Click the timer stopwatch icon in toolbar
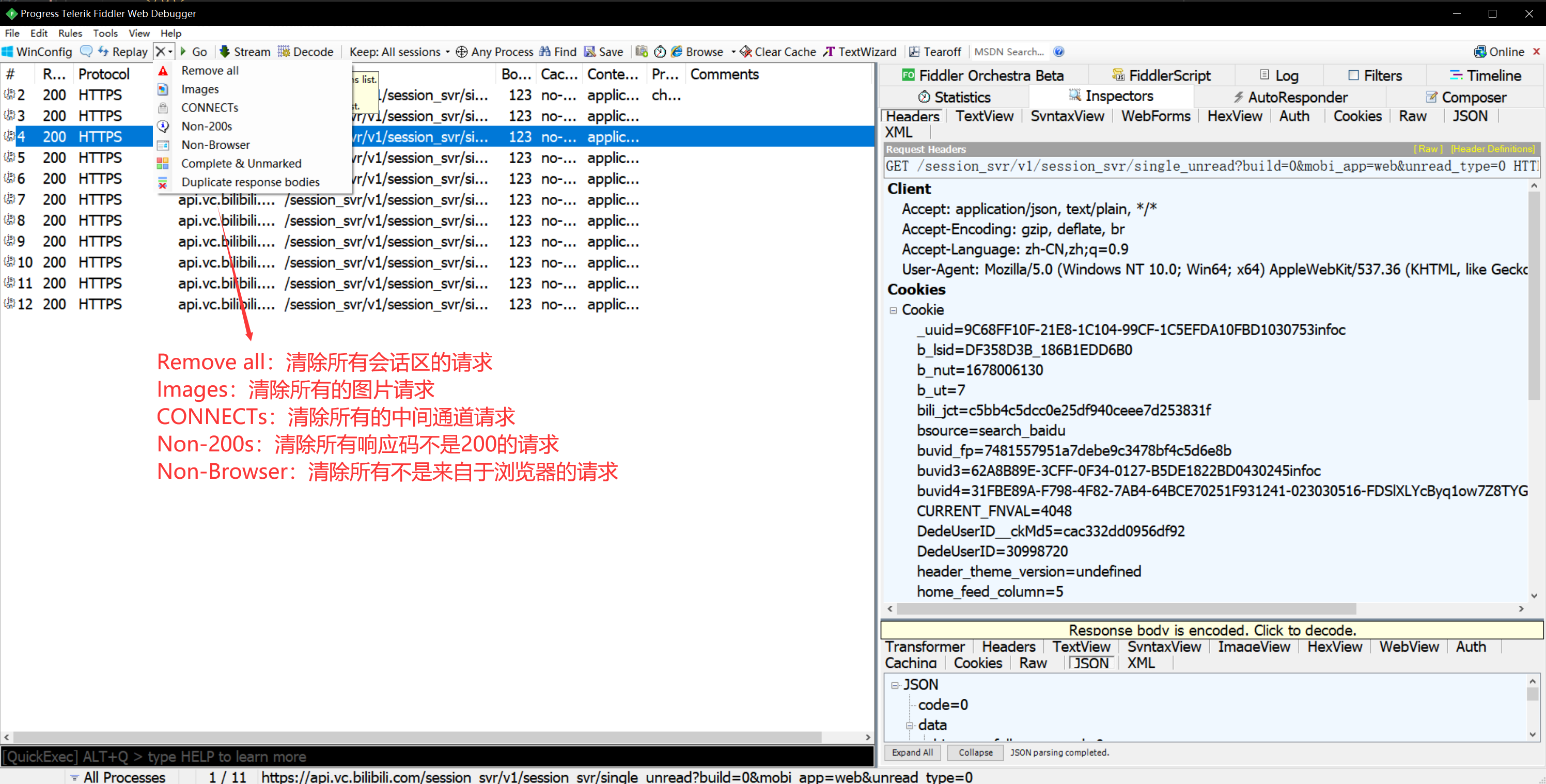The height and width of the screenshot is (784, 1546). [660, 52]
